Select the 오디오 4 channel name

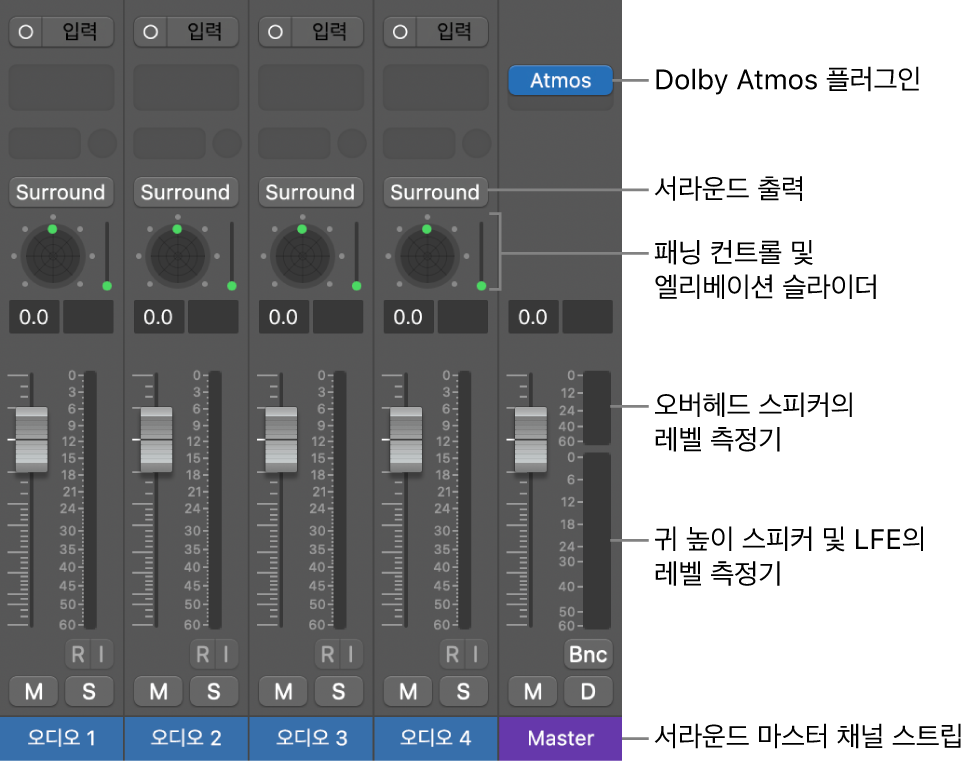pos(436,738)
